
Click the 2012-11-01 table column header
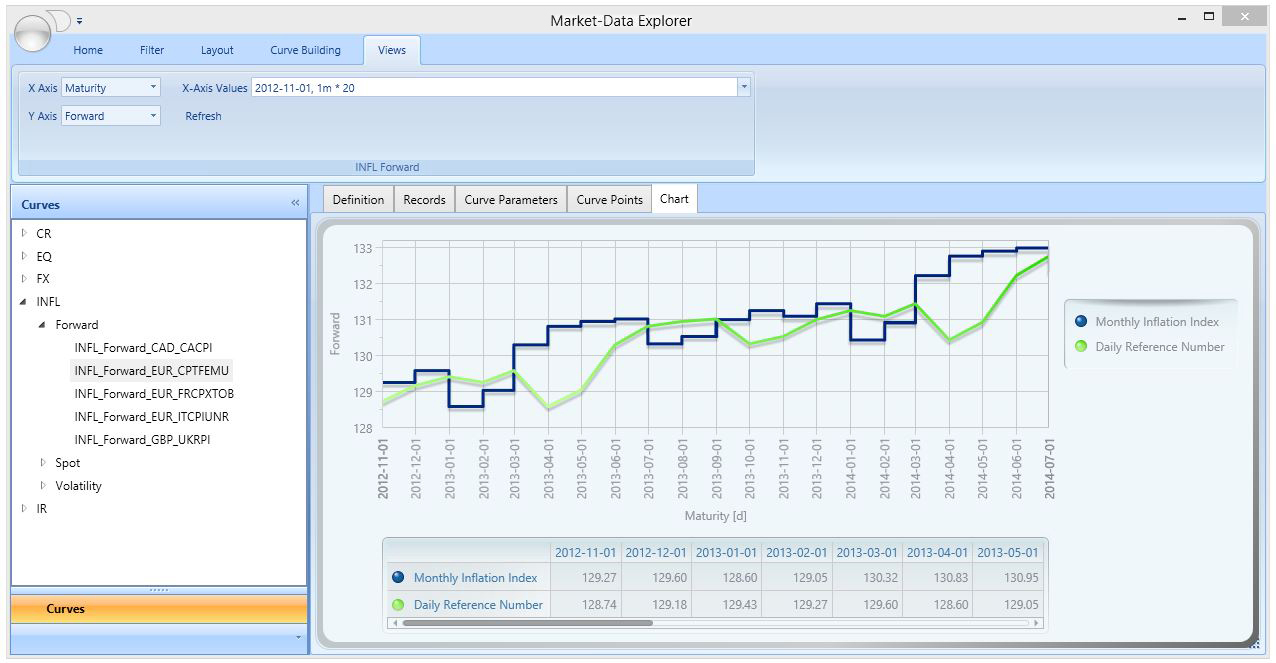coord(586,552)
